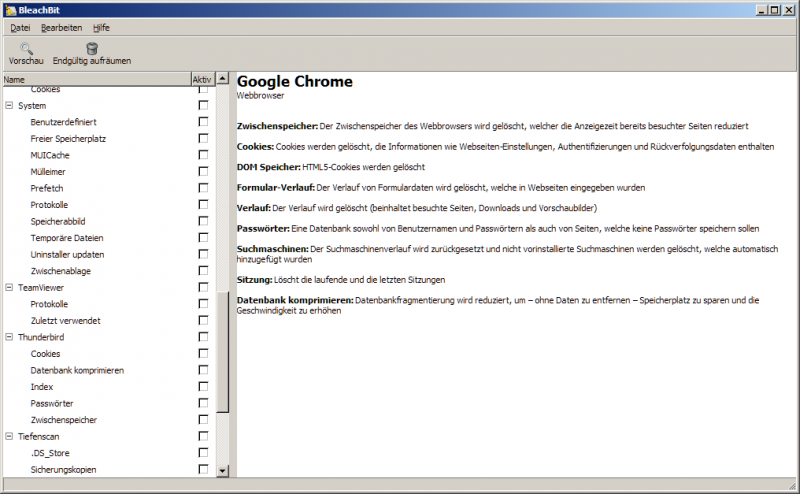This screenshot has height=494, width=800.
Task: Open the Datei menu
Action: pyautogui.click(x=20, y=27)
